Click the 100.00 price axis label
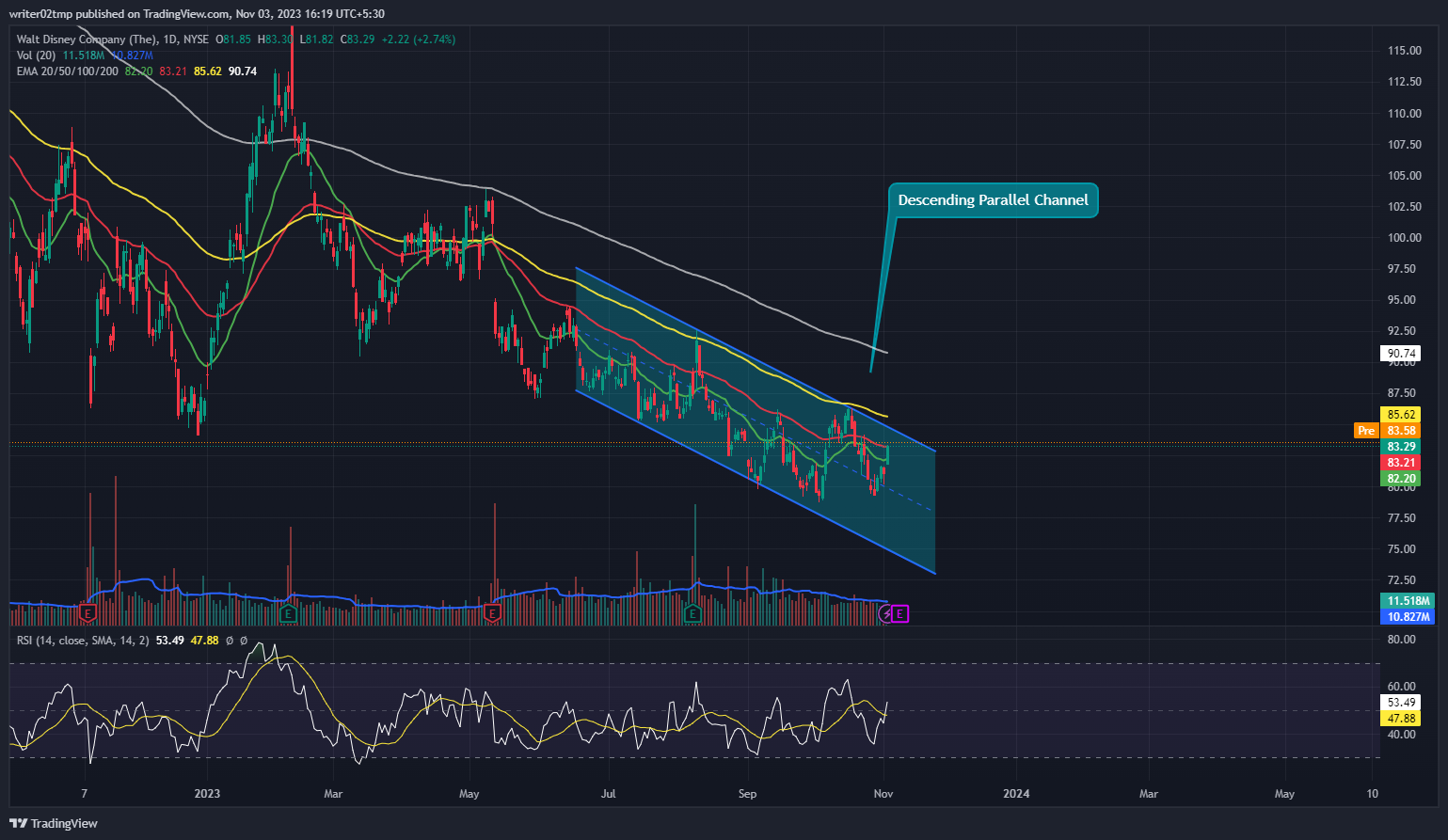Screen dimensions: 1448x840 pos(1404,238)
